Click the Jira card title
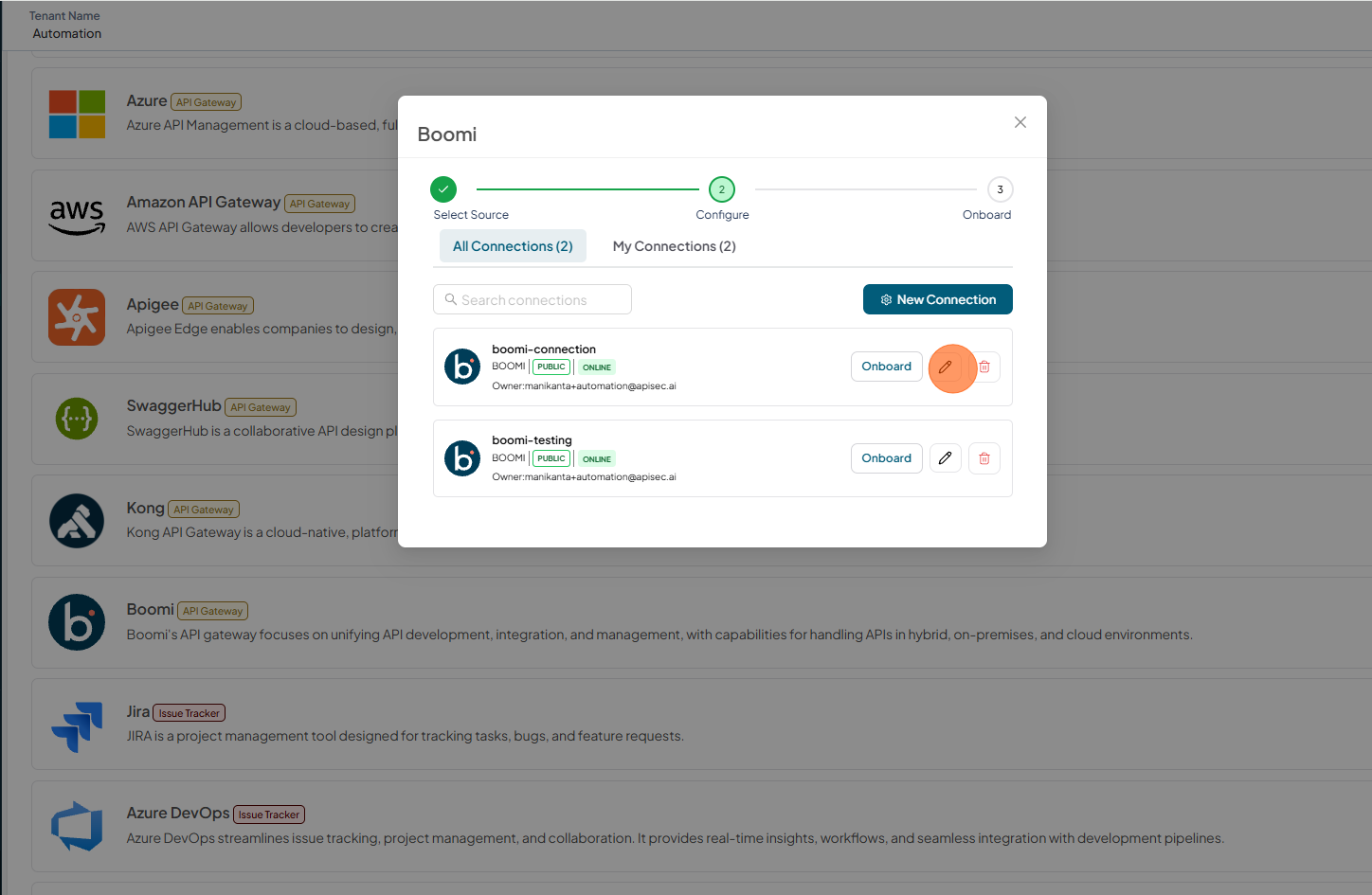Screen dimensions: 1372x895 tap(138, 711)
